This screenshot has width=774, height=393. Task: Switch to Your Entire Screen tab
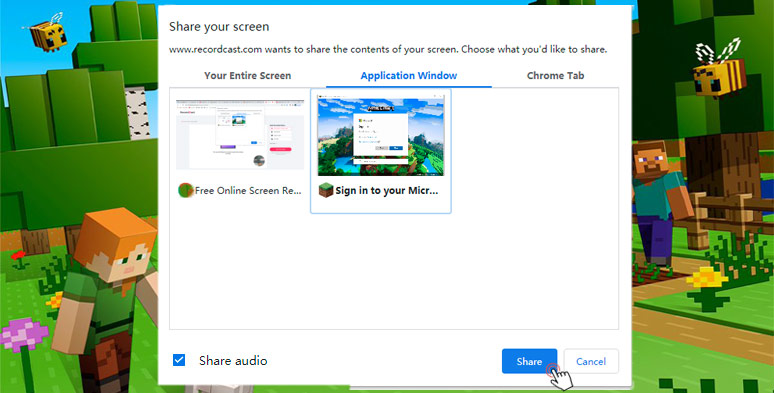247,76
